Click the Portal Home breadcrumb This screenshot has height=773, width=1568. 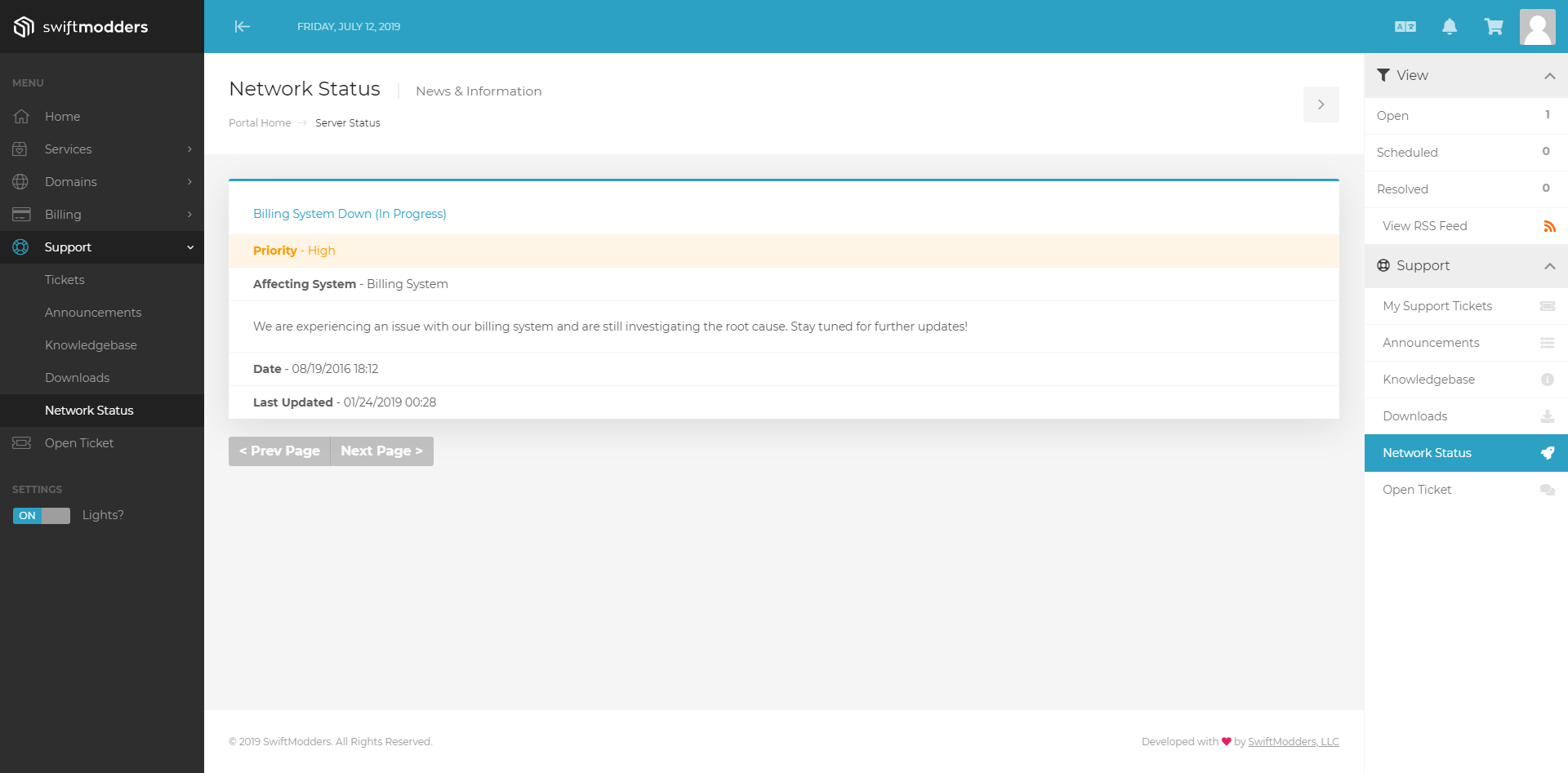[260, 123]
